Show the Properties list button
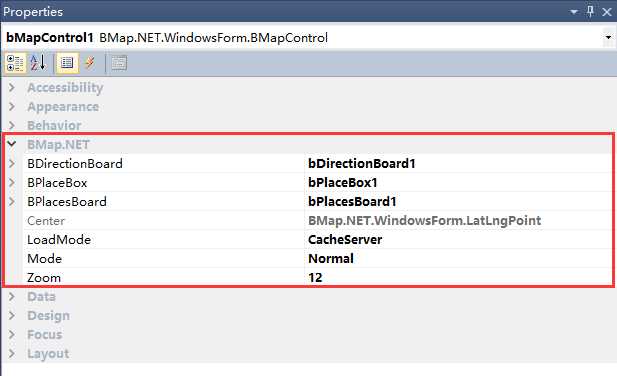Image resolution: width=617 pixels, height=376 pixels. coord(67,63)
